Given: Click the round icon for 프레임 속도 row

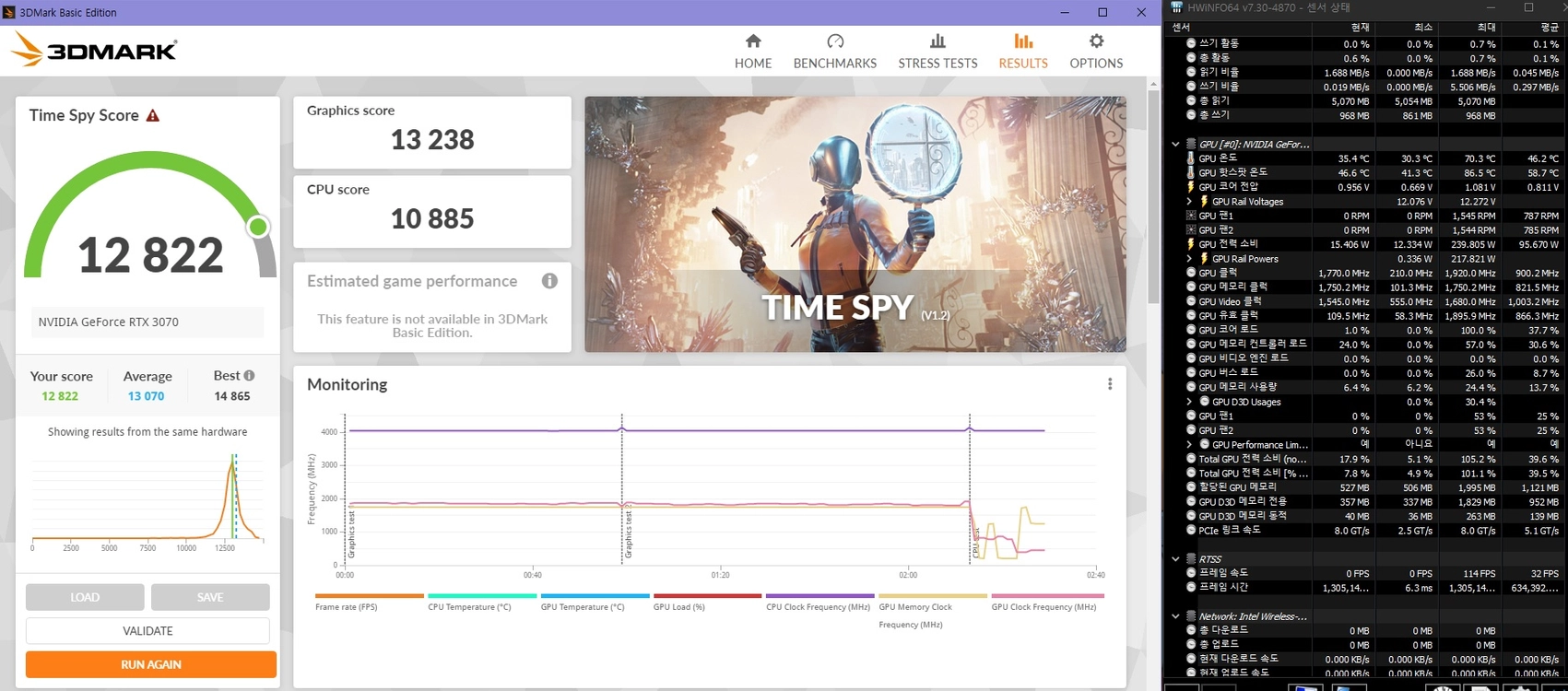Looking at the screenshot, I should click(x=1191, y=573).
